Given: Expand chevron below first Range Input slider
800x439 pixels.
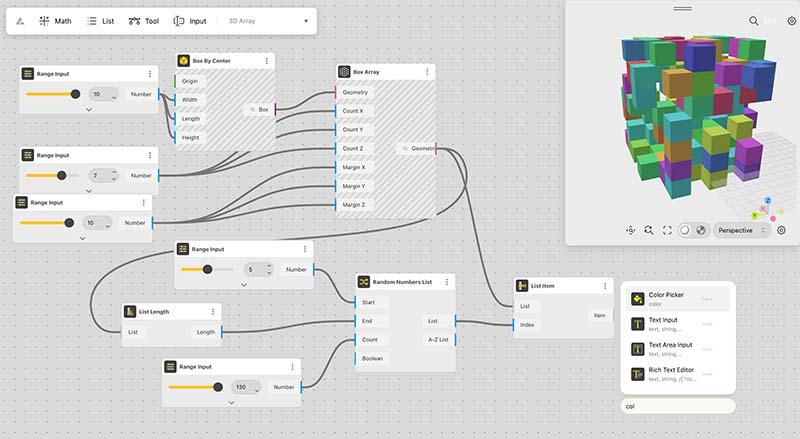Looking at the screenshot, I should 89,109.
